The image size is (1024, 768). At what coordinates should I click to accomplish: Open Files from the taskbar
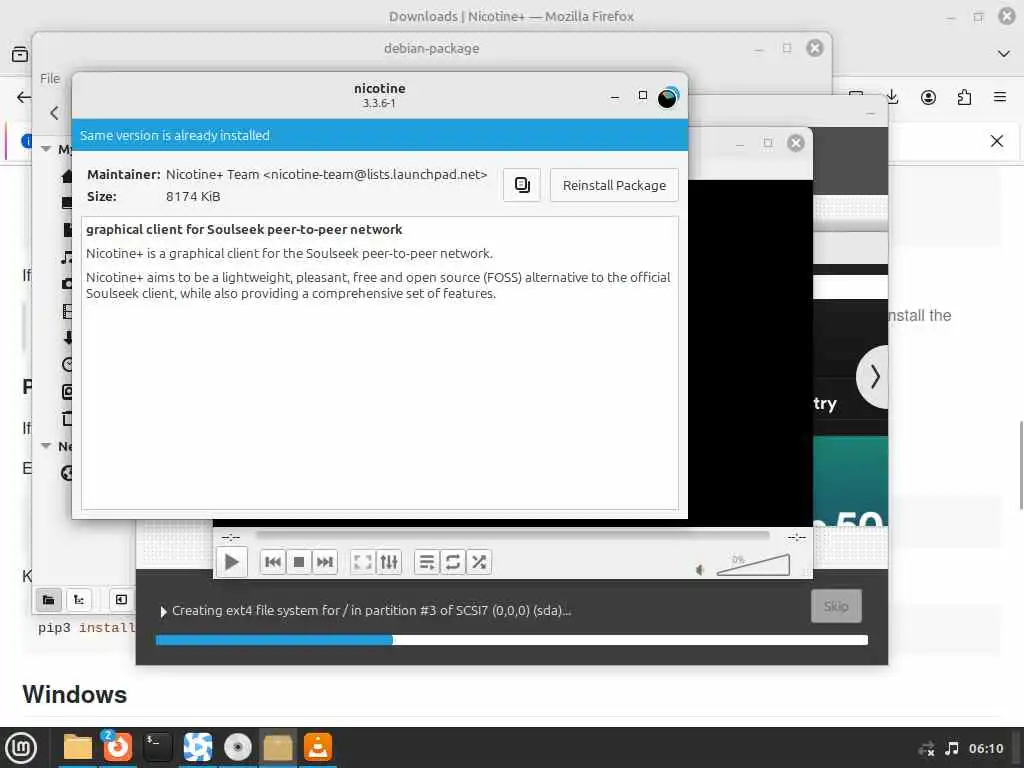pos(77,748)
